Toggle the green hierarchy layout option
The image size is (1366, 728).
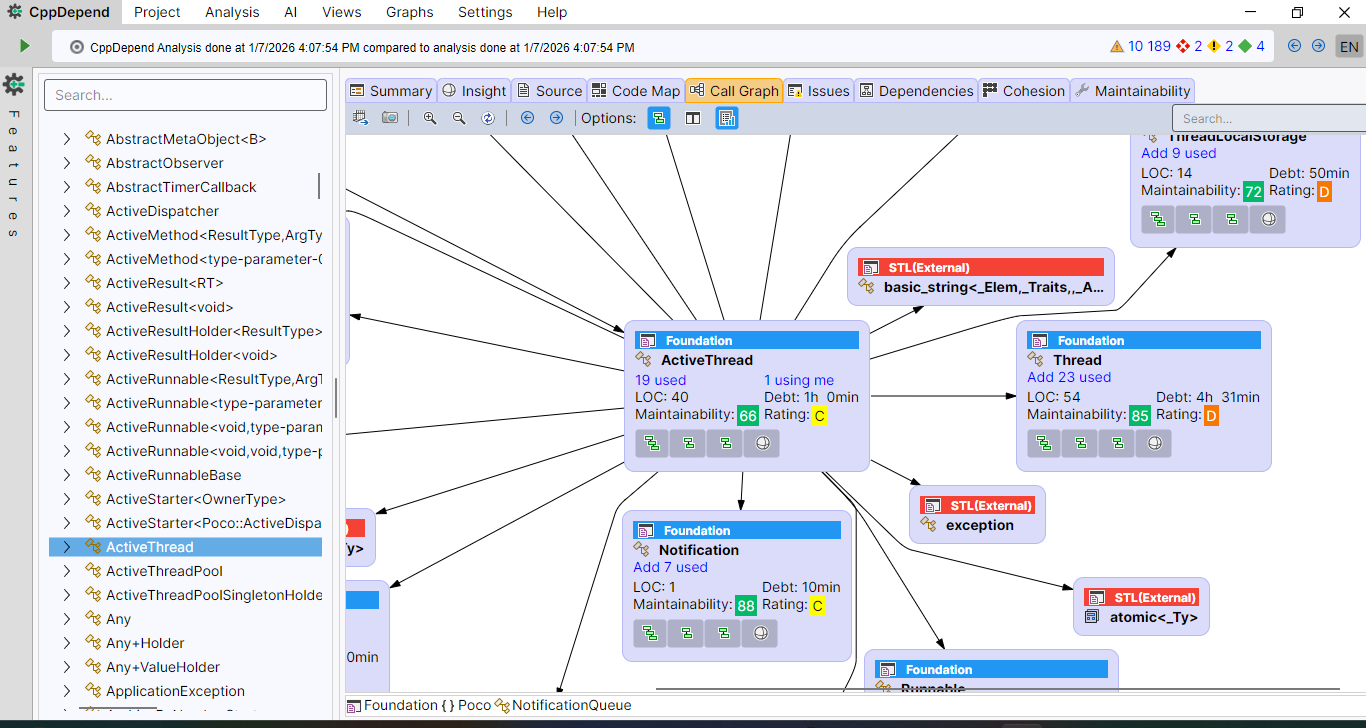coord(658,118)
